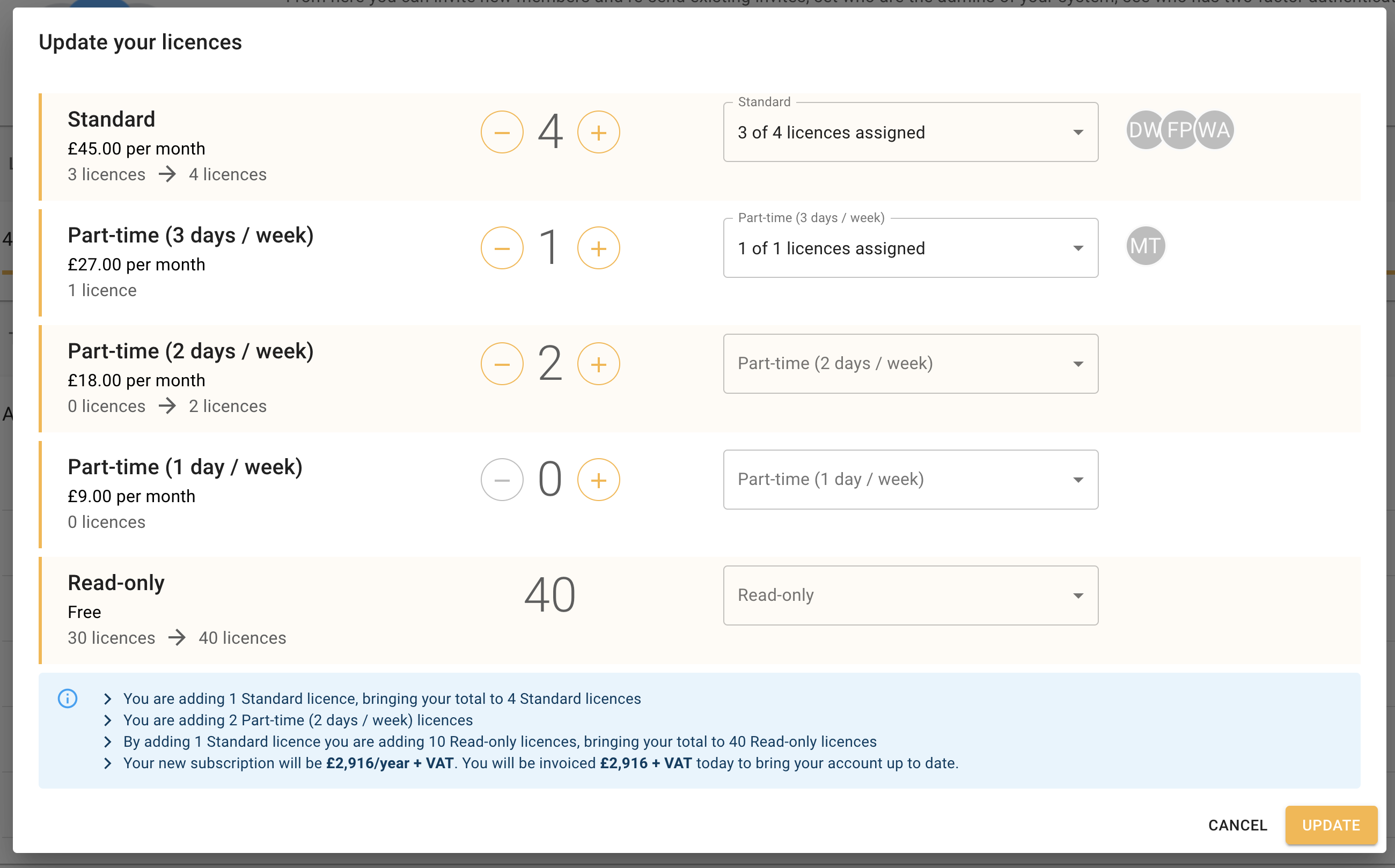Open Part-time 3 days assignment dropdown
Screen dimensions: 1395x868
tap(910, 248)
